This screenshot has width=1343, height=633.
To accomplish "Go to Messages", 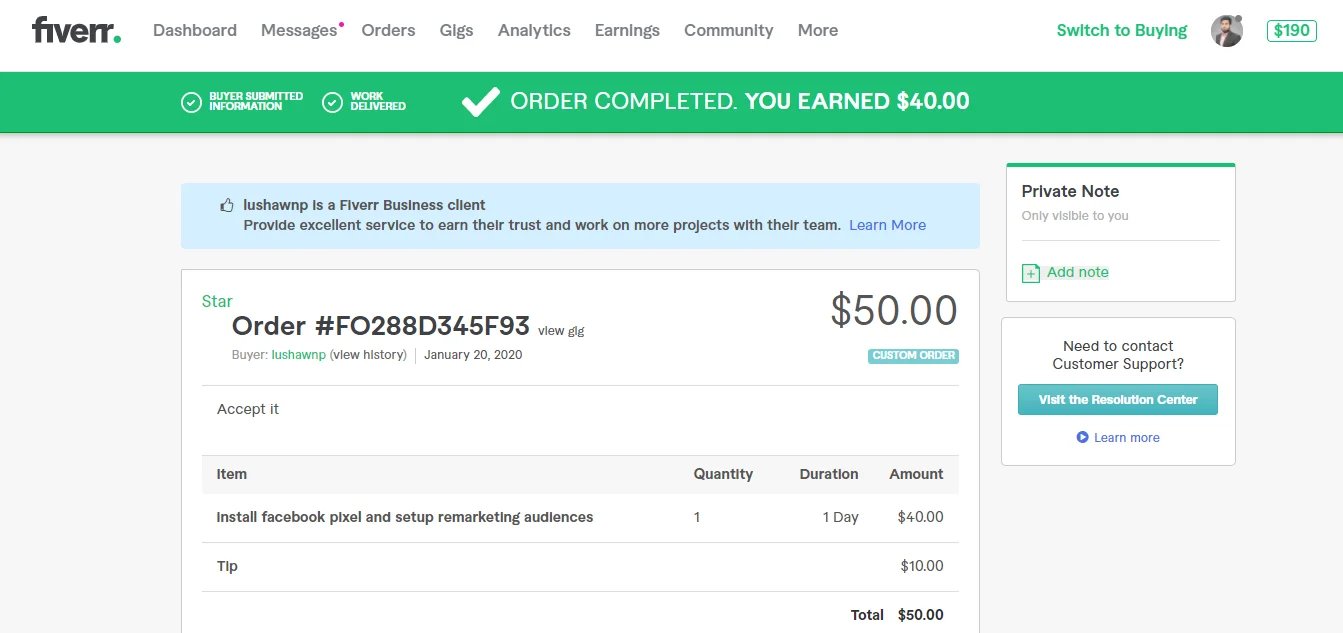I will 299,31.
